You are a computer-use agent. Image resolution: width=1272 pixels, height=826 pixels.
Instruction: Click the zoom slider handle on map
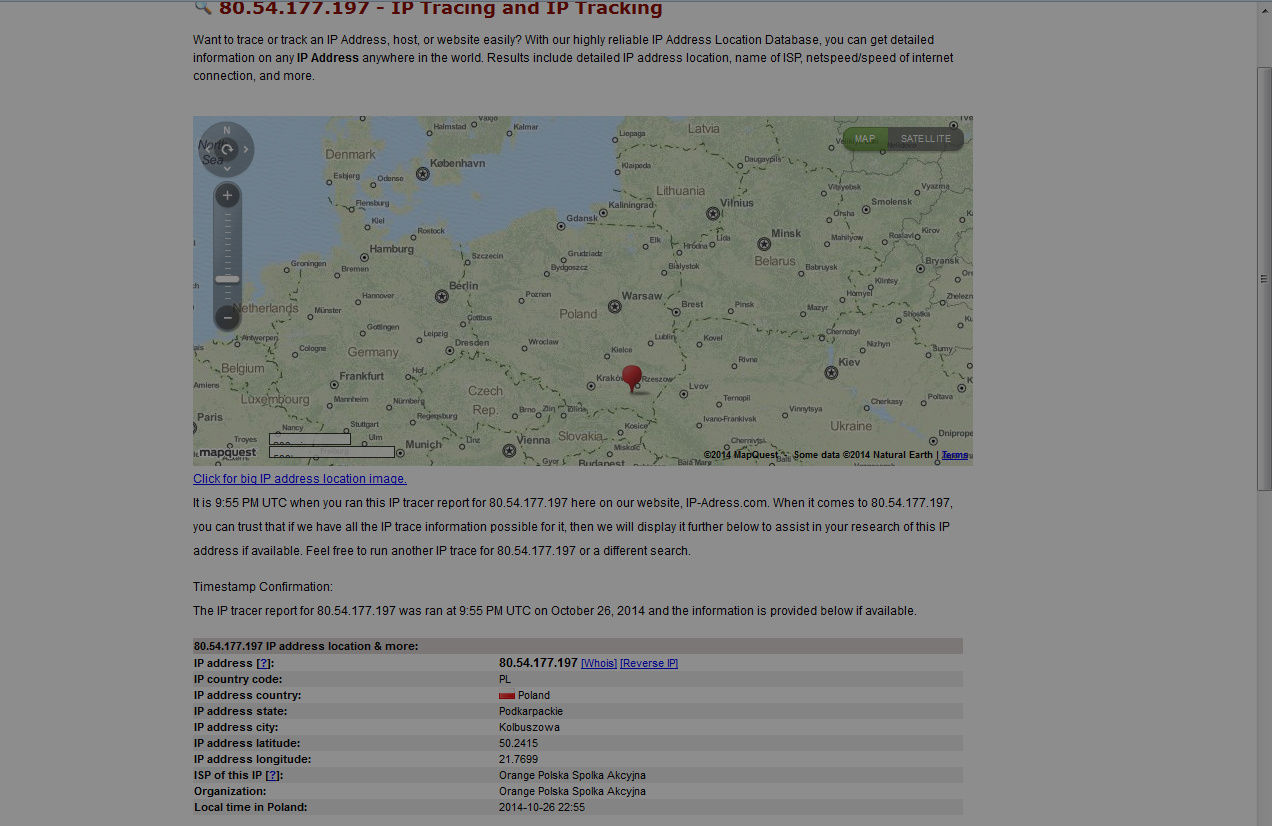[227, 279]
